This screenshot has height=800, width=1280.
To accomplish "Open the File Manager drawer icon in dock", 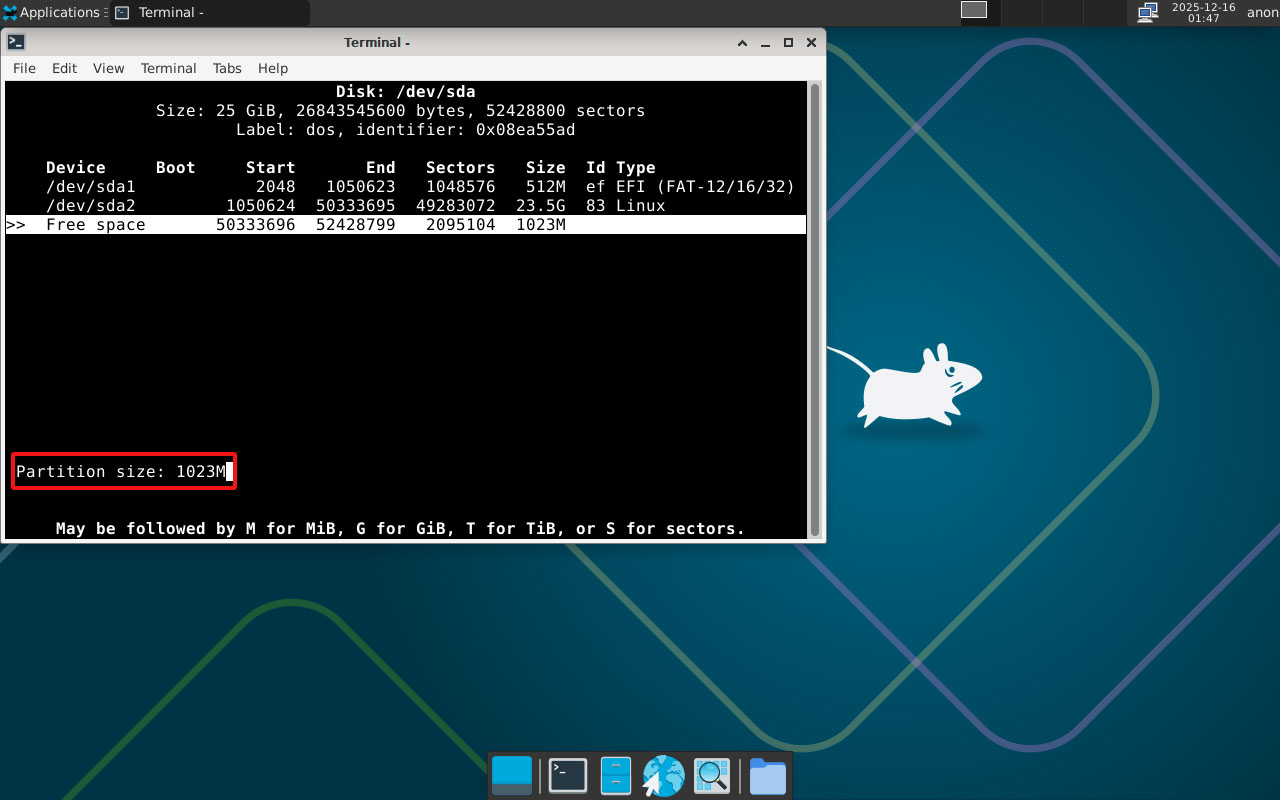I will tap(615, 775).
